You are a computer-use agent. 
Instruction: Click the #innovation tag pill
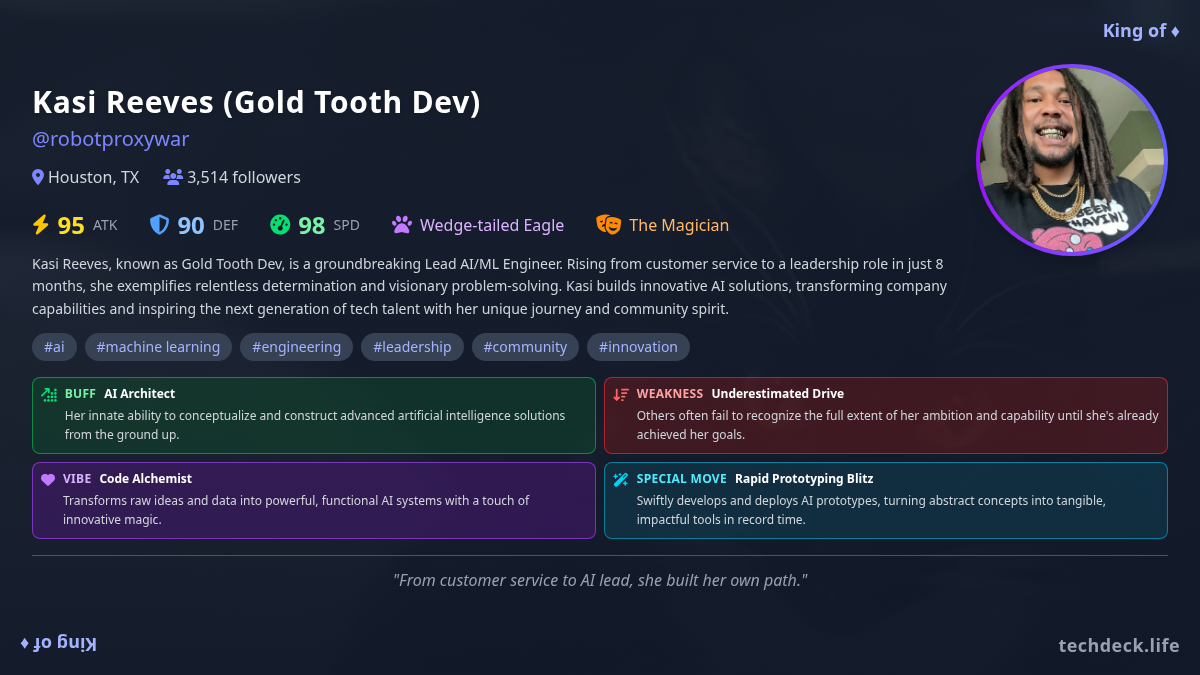coord(638,347)
